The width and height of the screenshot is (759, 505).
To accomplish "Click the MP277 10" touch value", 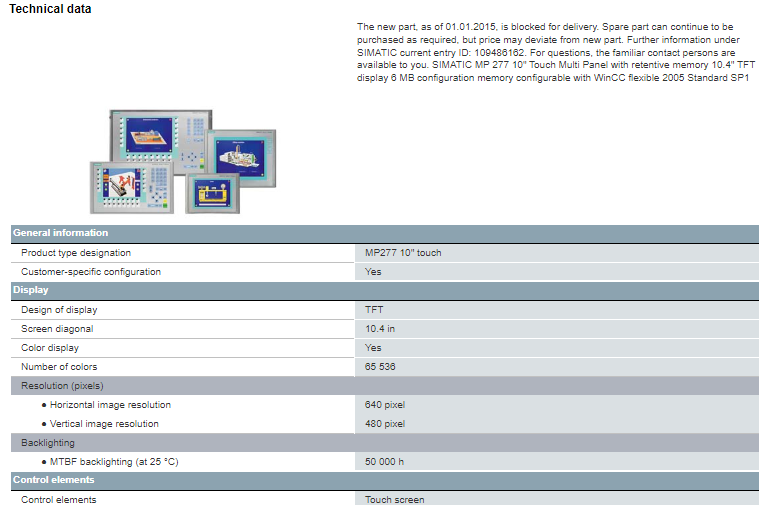I will pyautogui.click(x=403, y=253).
